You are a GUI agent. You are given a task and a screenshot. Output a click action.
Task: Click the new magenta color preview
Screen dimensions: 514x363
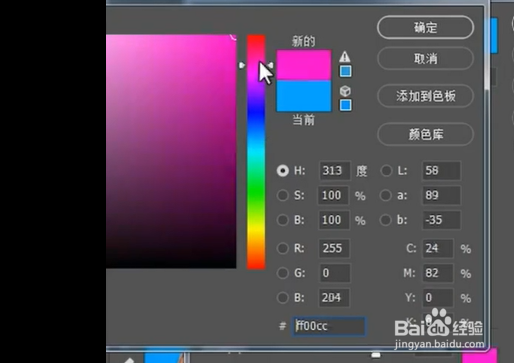304,65
